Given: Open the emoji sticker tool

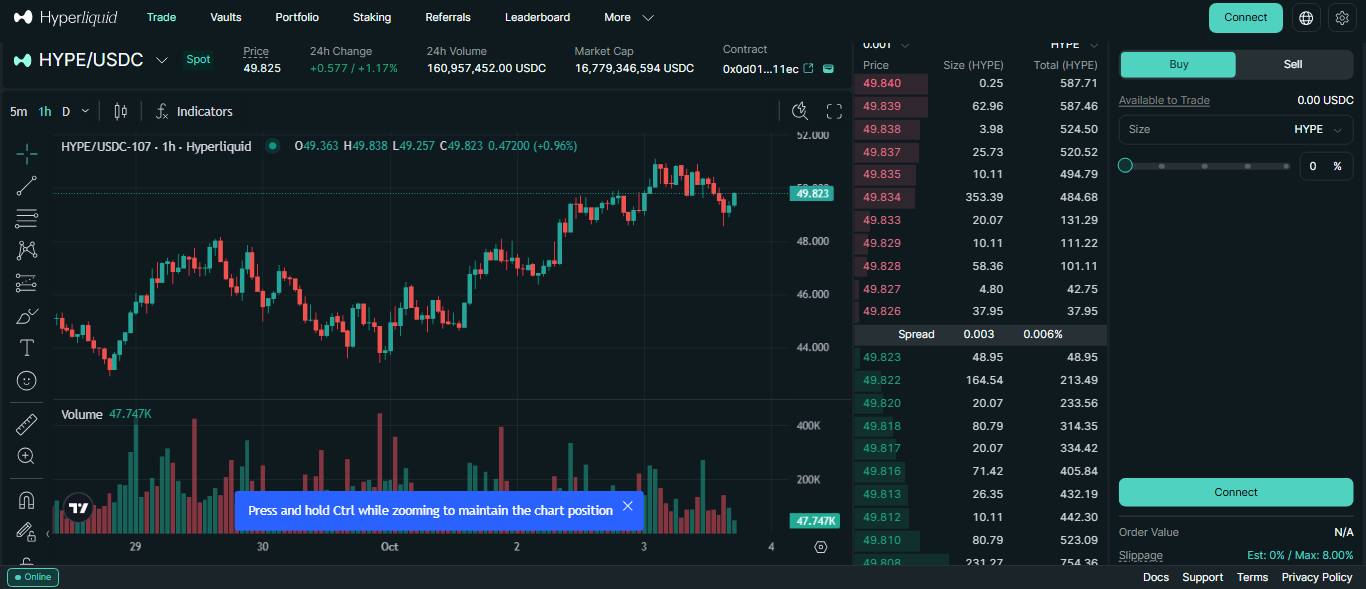Looking at the screenshot, I should (26, 380).
